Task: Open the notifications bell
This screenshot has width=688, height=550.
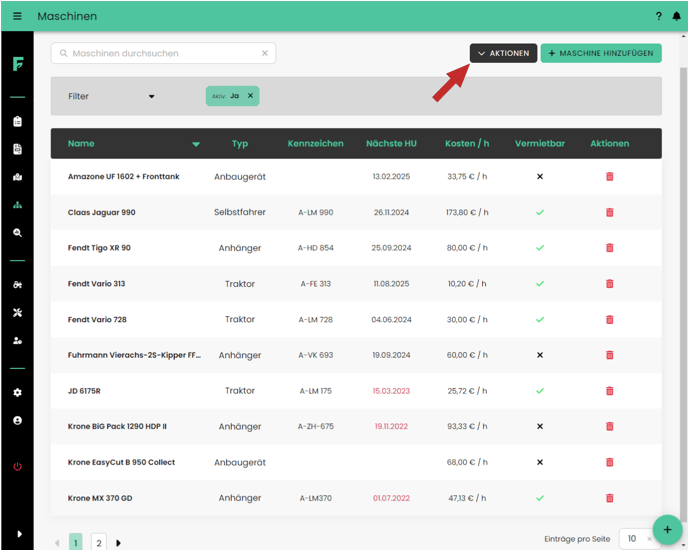Action: click(677, 16)
